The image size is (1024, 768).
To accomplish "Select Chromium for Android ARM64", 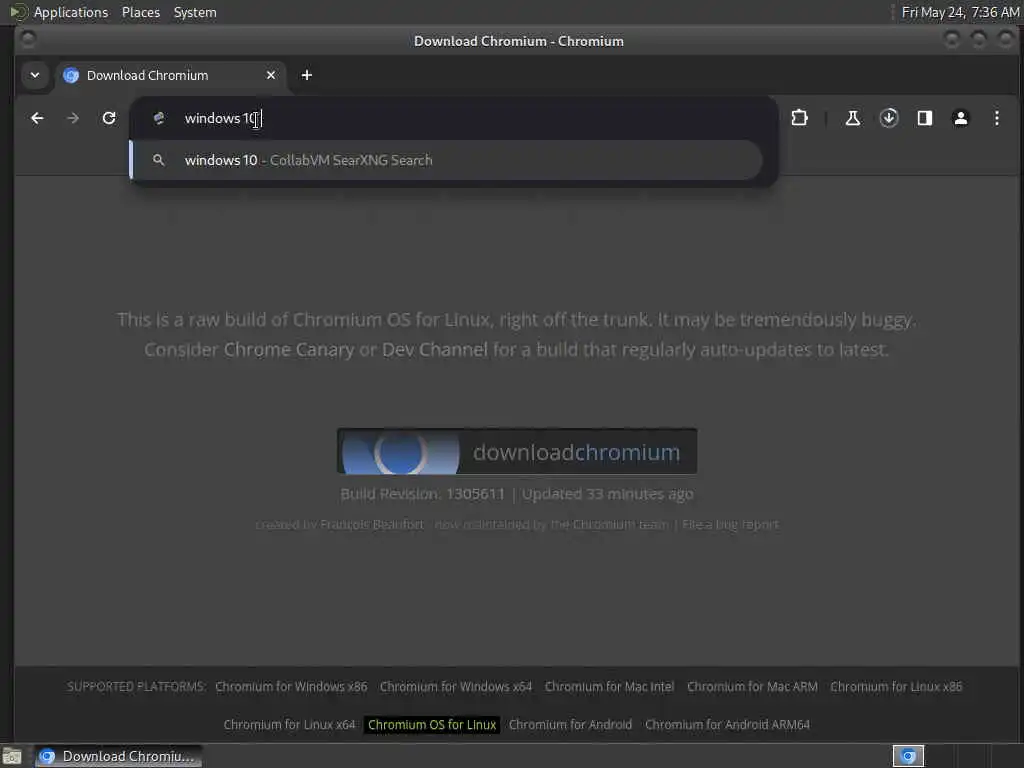I will click(728, 725).
